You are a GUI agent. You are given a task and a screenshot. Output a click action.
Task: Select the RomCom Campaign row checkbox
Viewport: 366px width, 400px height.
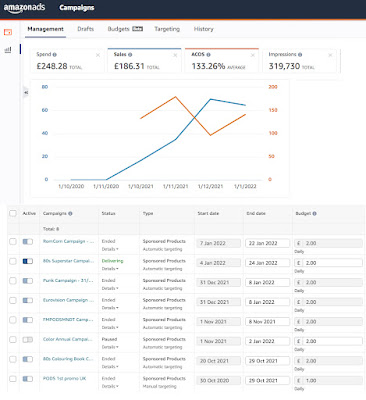pyautogui.click(x=13, y=241)
